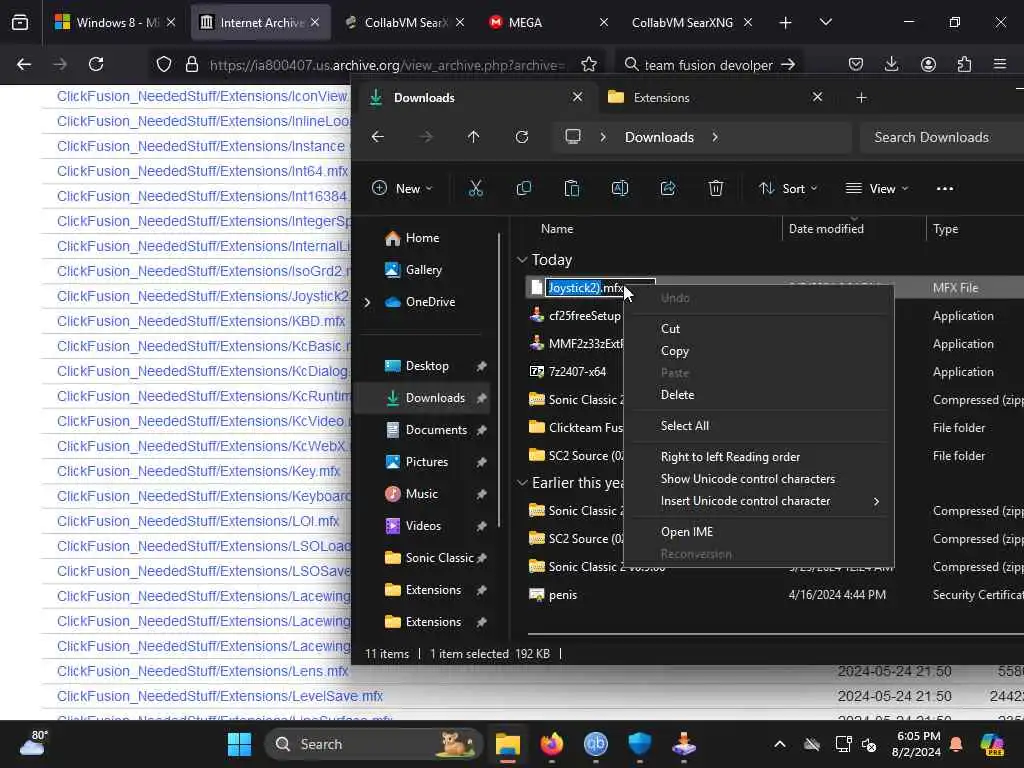List all Firefox tabs dropdown

coord(825,22)
